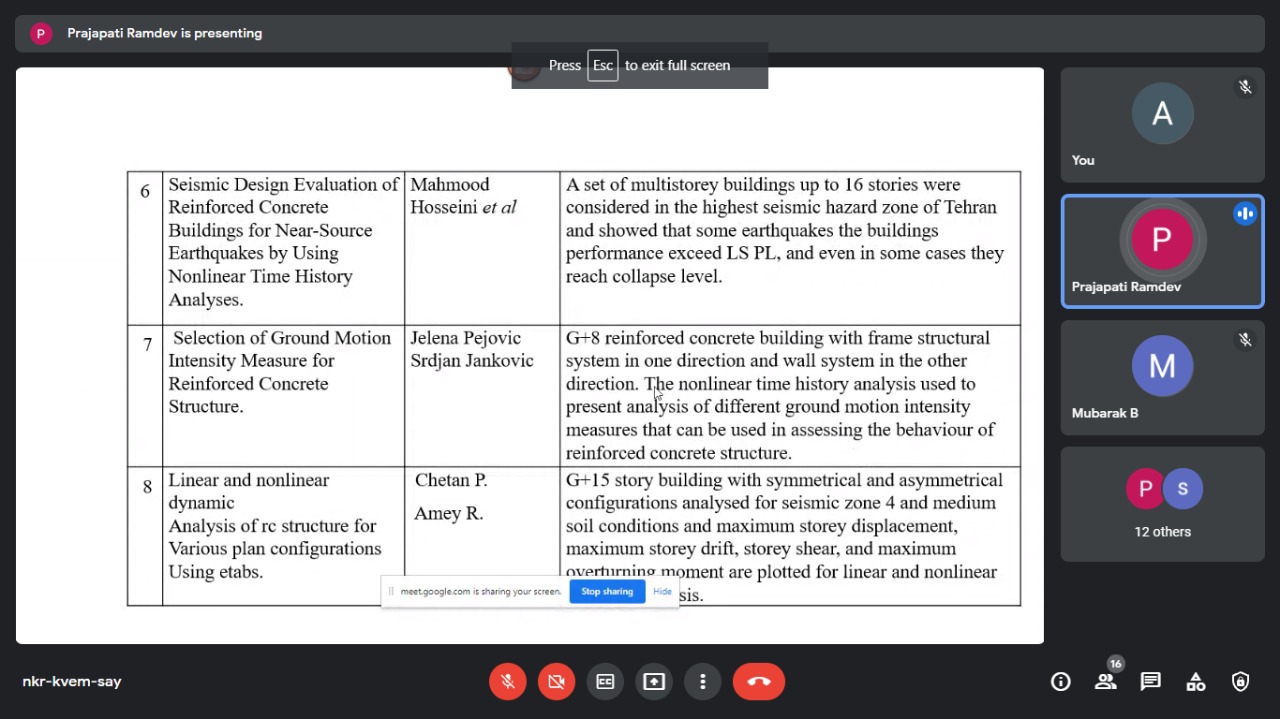
Task: Open chat with everyone
Action: click(x=1151, y=681)
